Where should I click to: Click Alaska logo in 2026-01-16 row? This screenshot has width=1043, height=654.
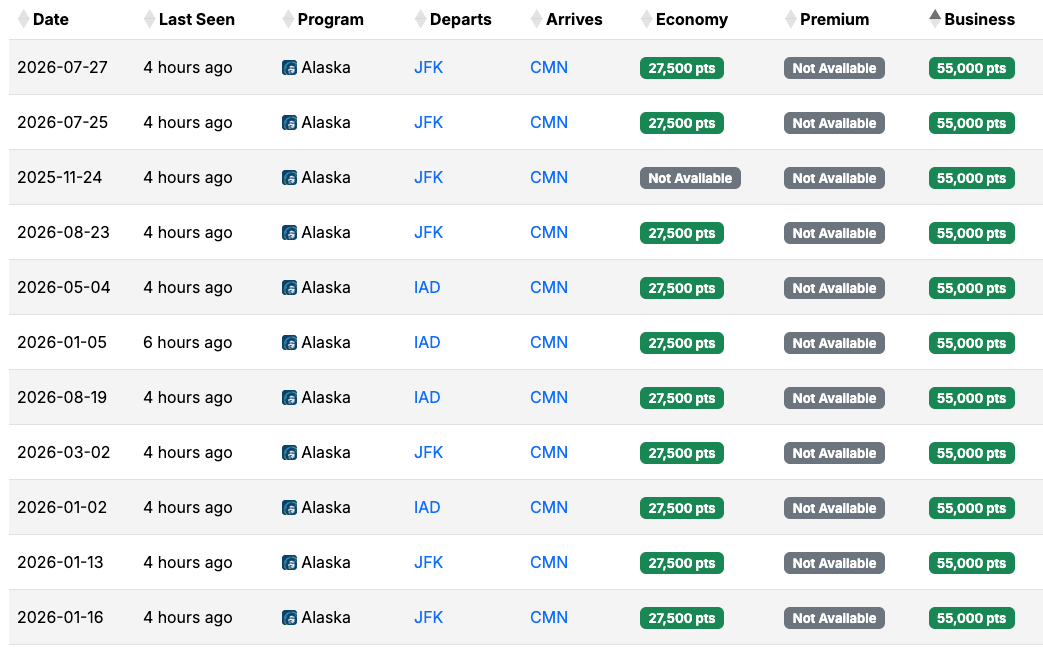[x=289, y=618]
